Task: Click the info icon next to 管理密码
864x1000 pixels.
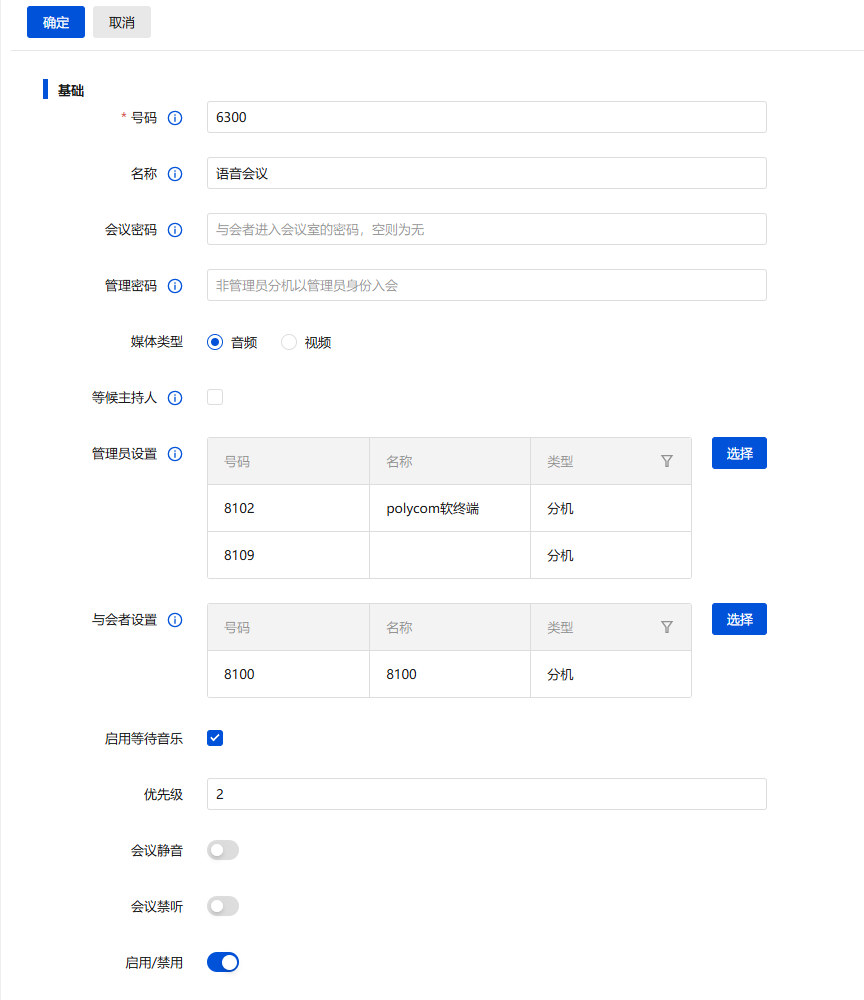Action: [175, 285]
